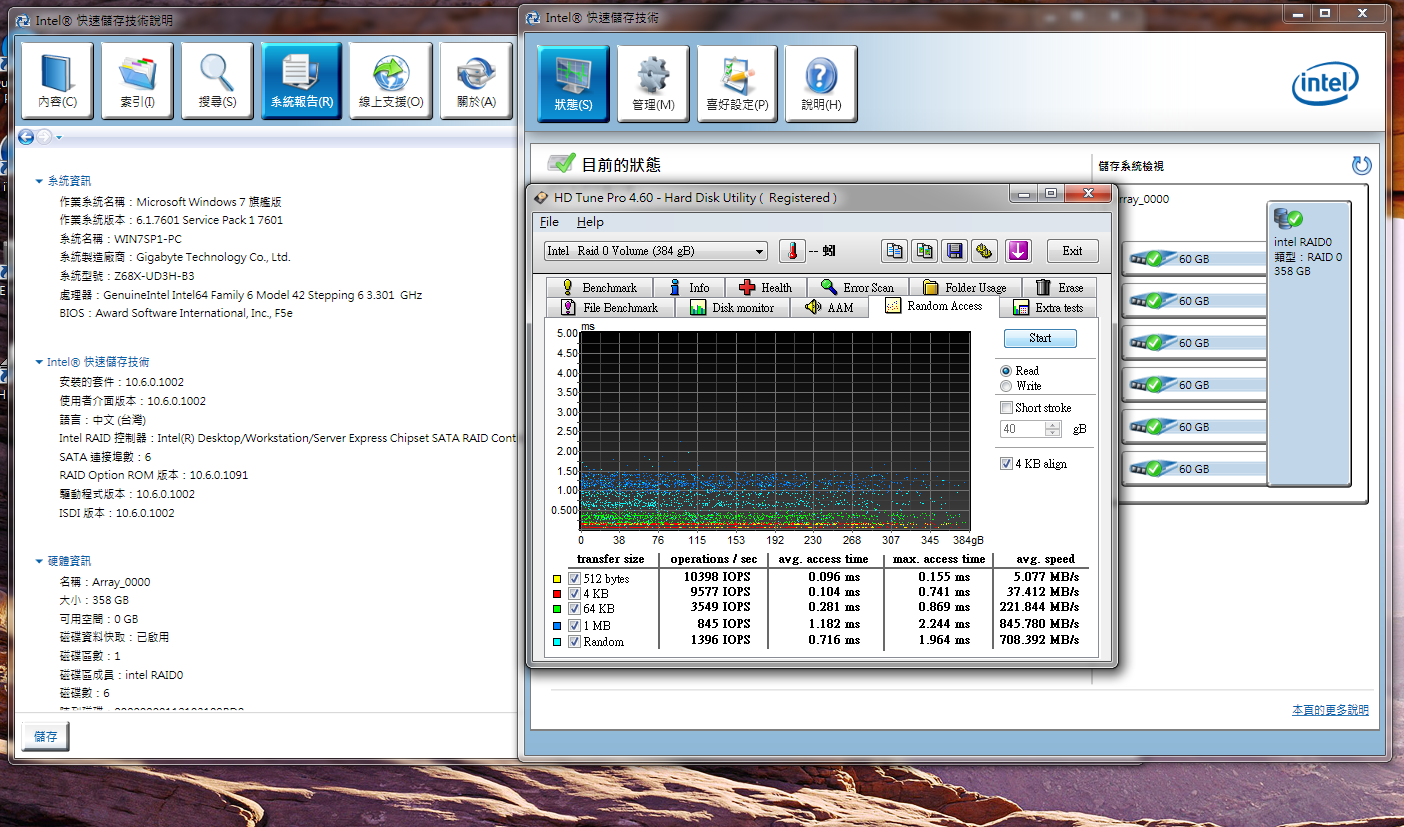Click the 儲存 save button in the help window
The height and width of the screenshot is (827, 1404).
pos(46,737)
